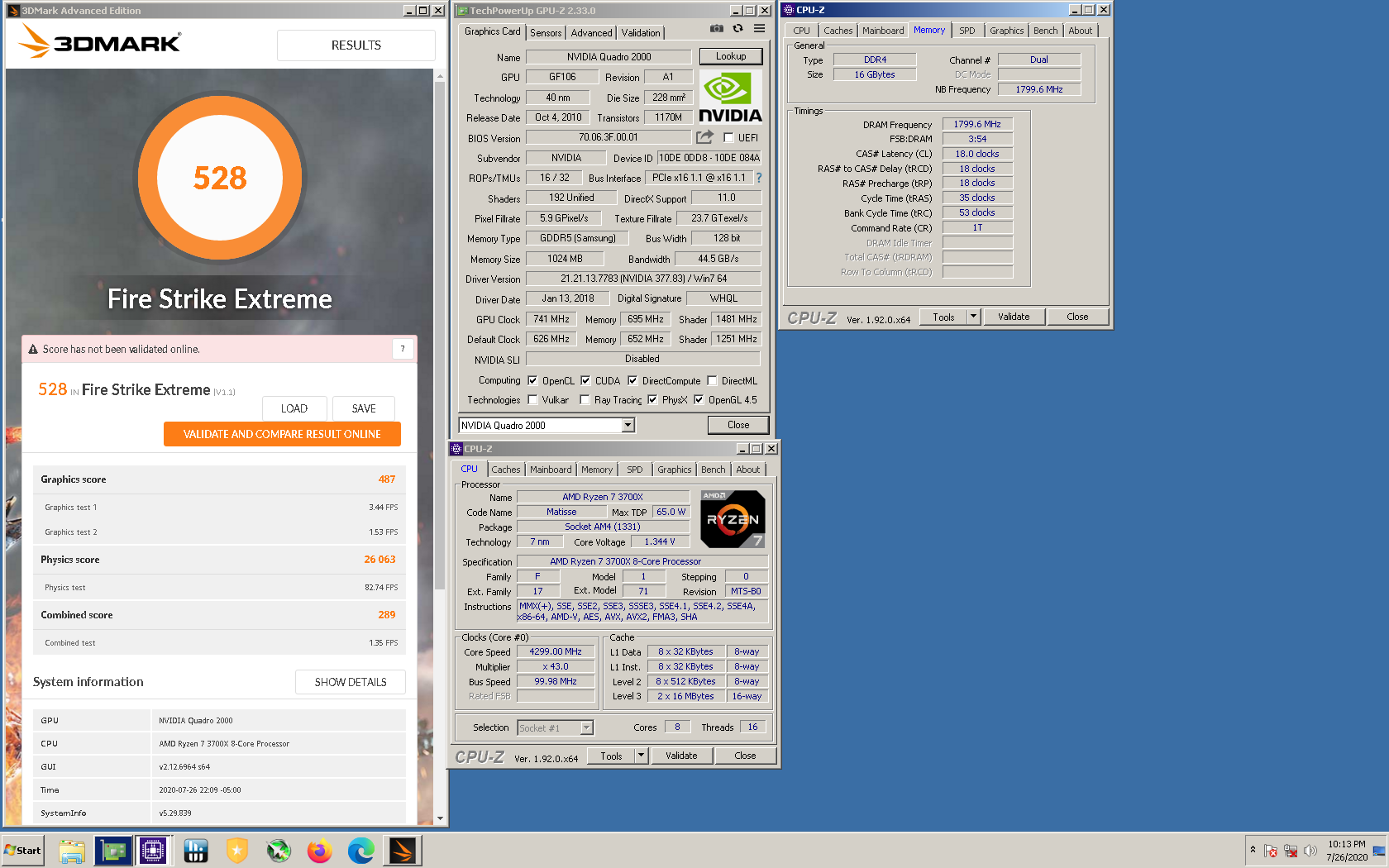Switch to CPU-Z taskbar icon

[x=153, y=851]
